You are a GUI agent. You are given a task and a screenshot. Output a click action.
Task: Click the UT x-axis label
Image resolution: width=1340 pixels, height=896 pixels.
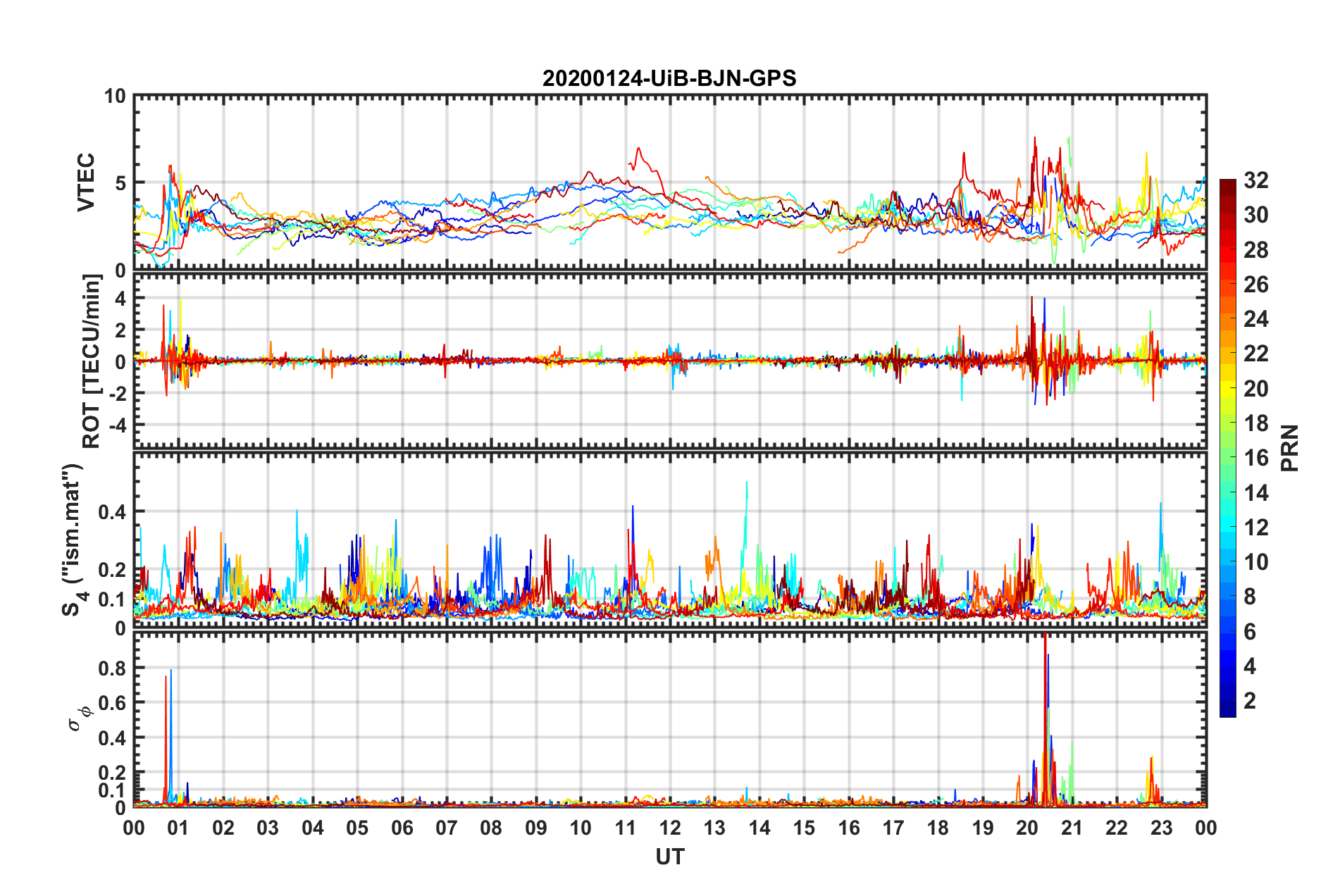tap(670, 857)
